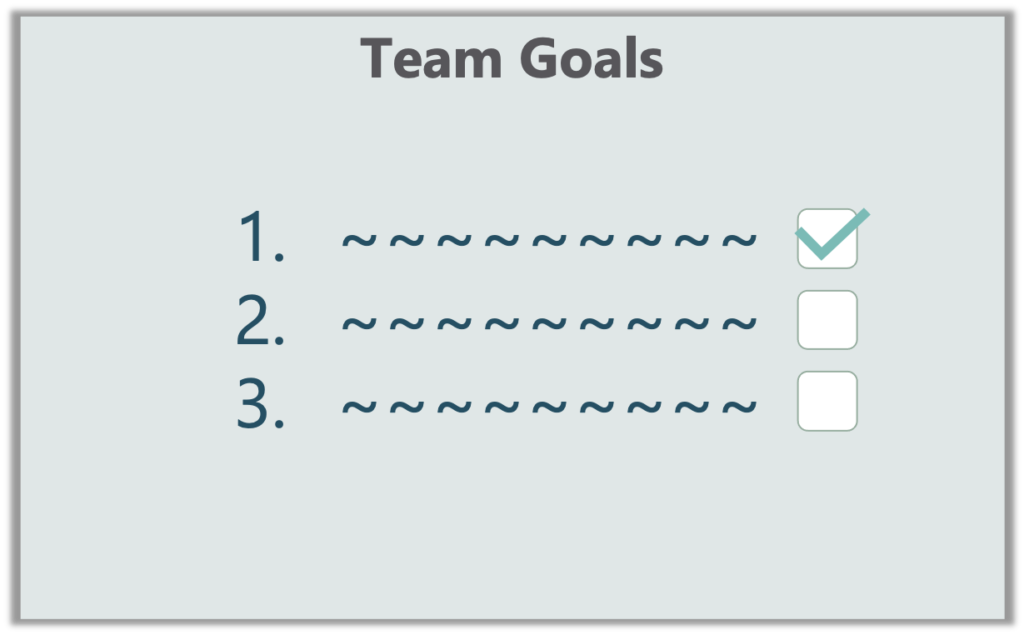The image size is (1024, 635).
Task: Select the "Team Goals" title text
Action: pyautogui.click(x=512, y=59)
